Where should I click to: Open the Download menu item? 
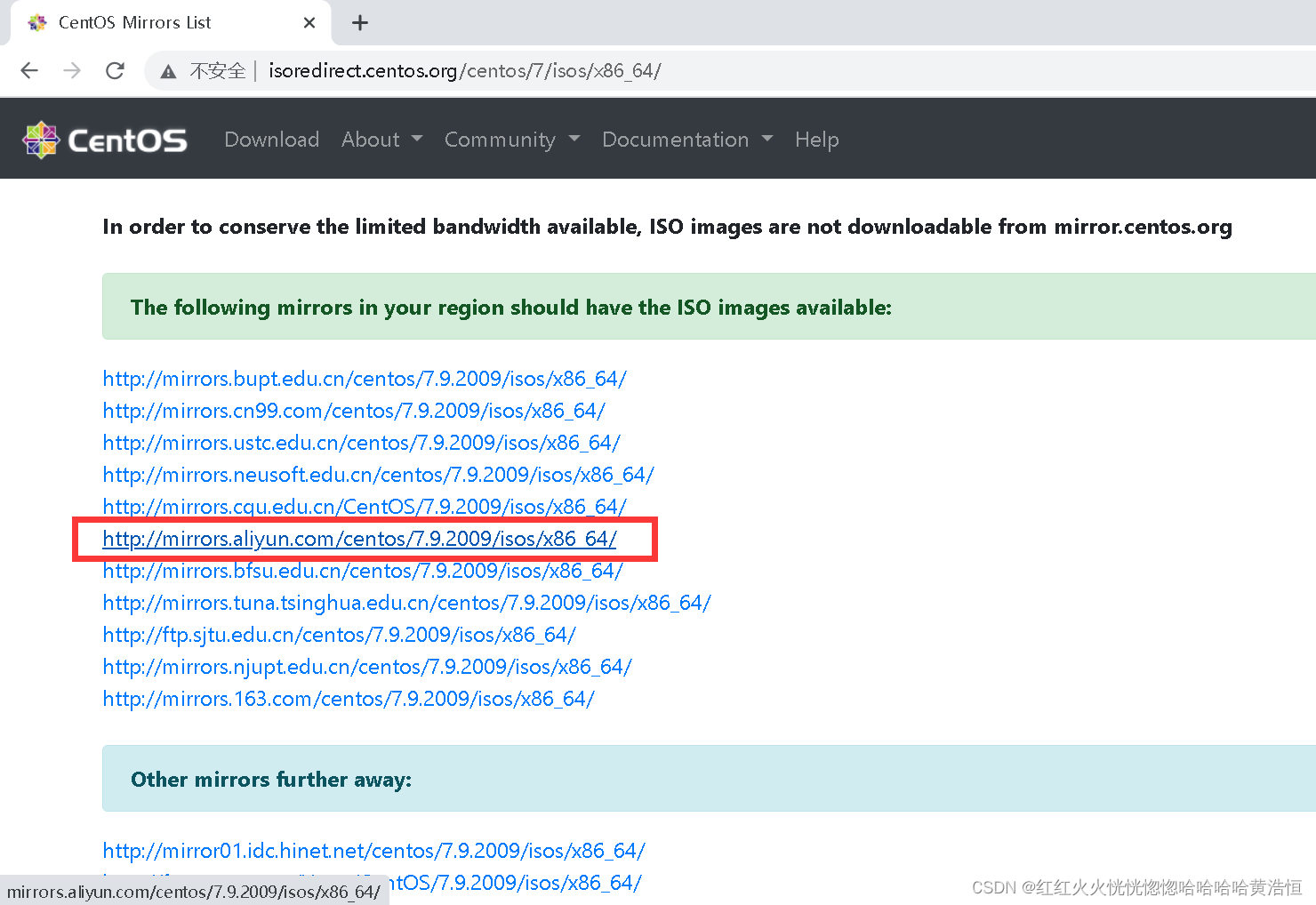pyautogui.click(x=272, y=140)
